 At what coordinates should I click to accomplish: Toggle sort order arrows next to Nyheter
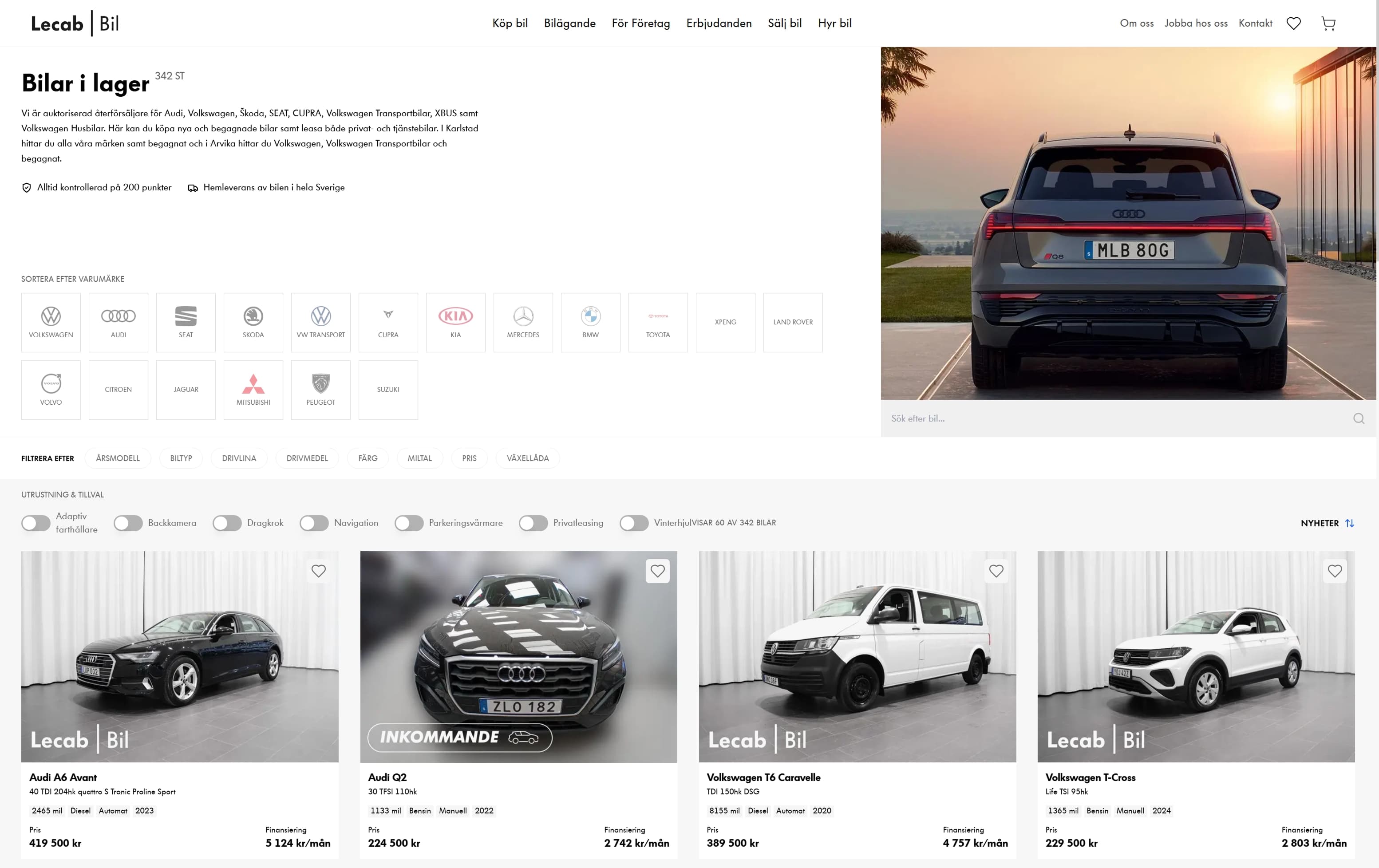point(1350,523)
